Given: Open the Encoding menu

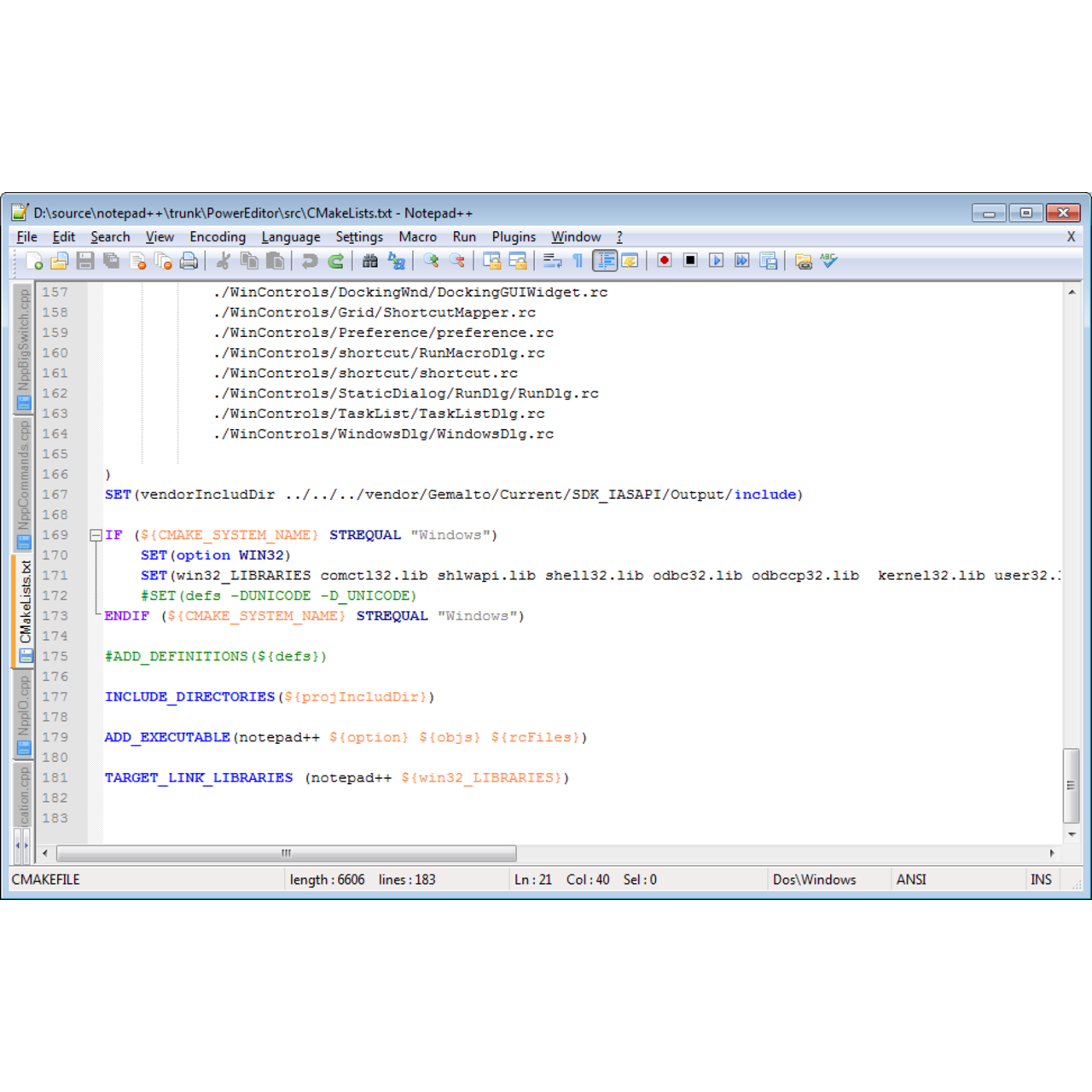Looking at the screenshot, I should 218,237.
